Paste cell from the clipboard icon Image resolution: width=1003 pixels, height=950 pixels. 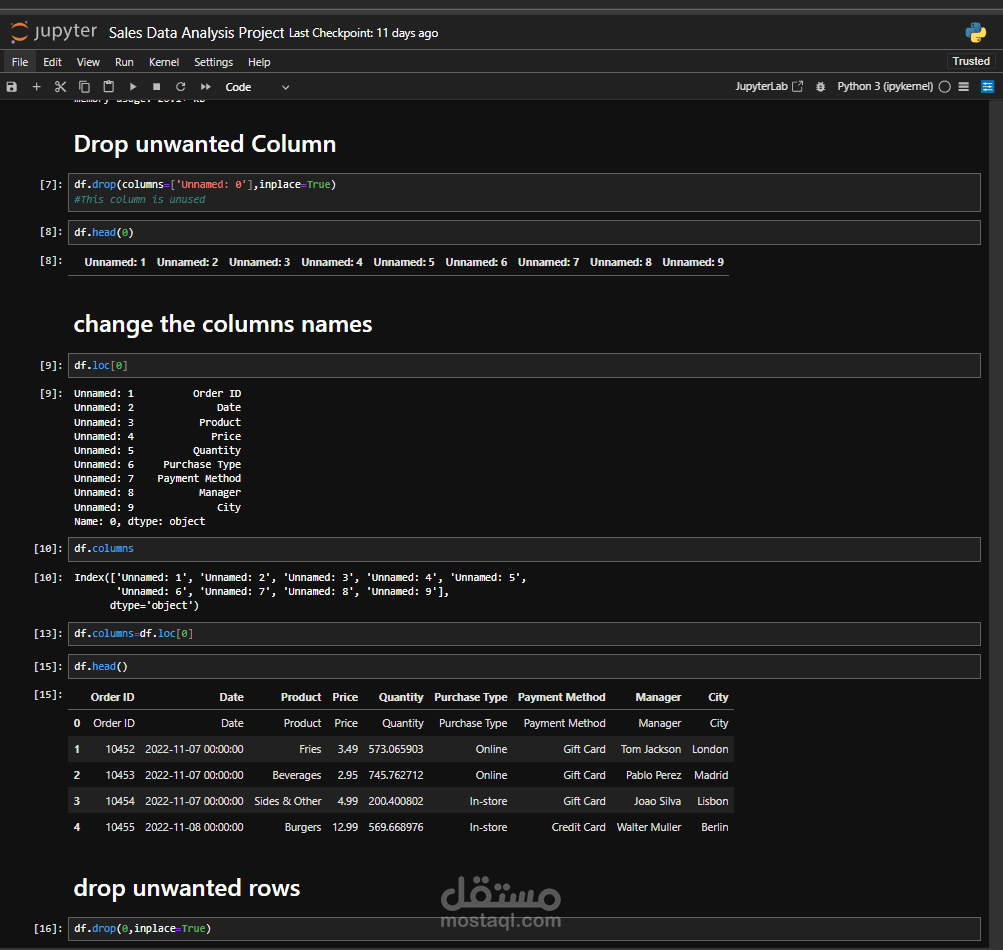coord(109,87)
